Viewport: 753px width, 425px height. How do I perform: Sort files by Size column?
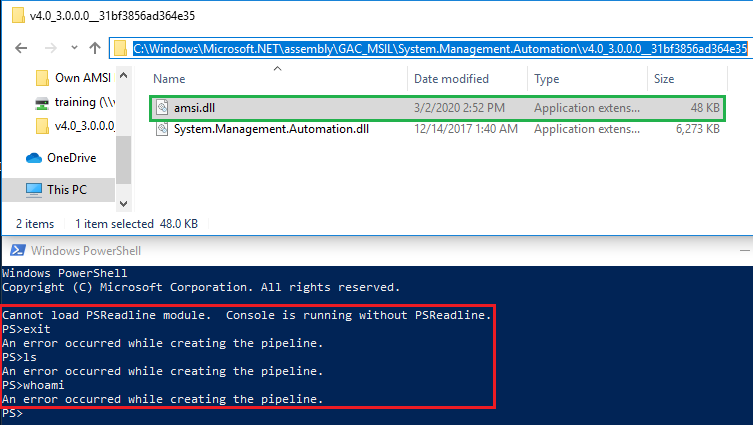(664, 78)
